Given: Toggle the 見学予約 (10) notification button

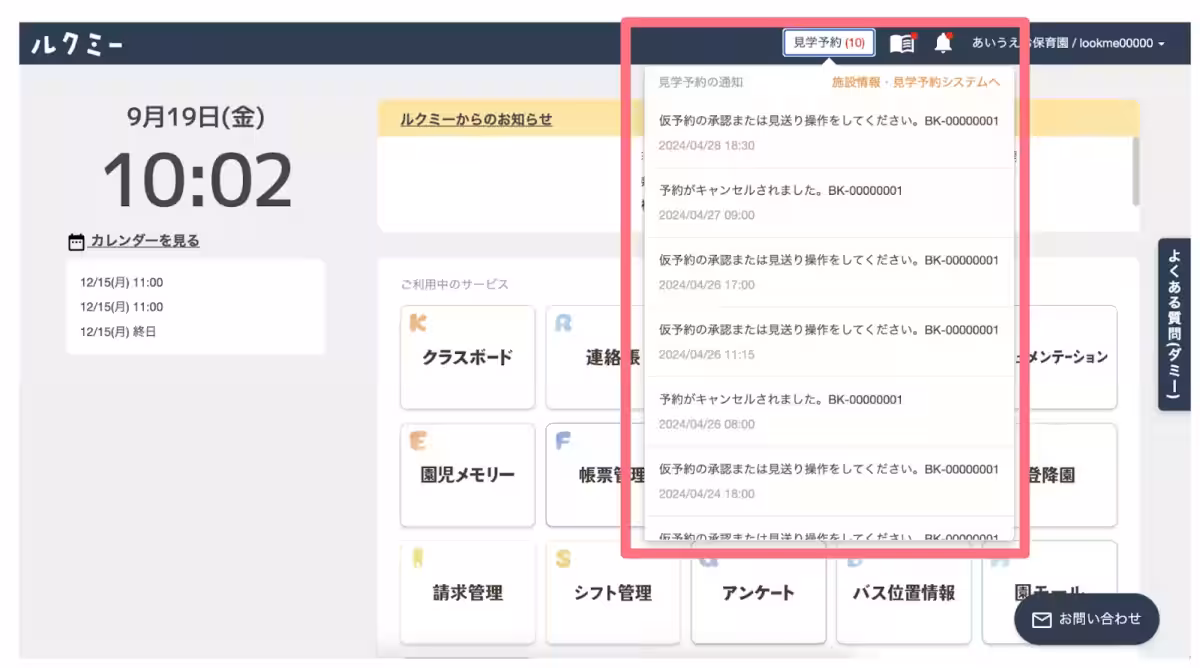Looking at the screenshot, I should (x=828, y=43).
